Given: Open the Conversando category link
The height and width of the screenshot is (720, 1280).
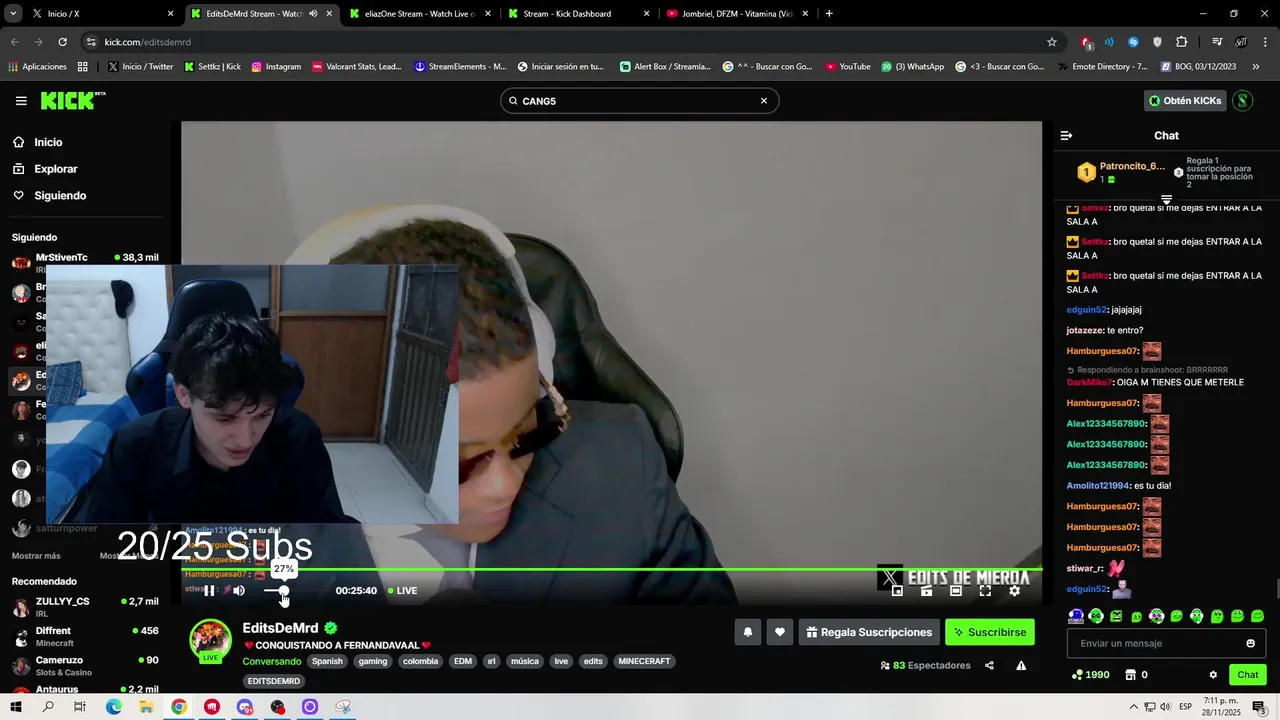Looking at the screenshot, I should click(272, 661).
